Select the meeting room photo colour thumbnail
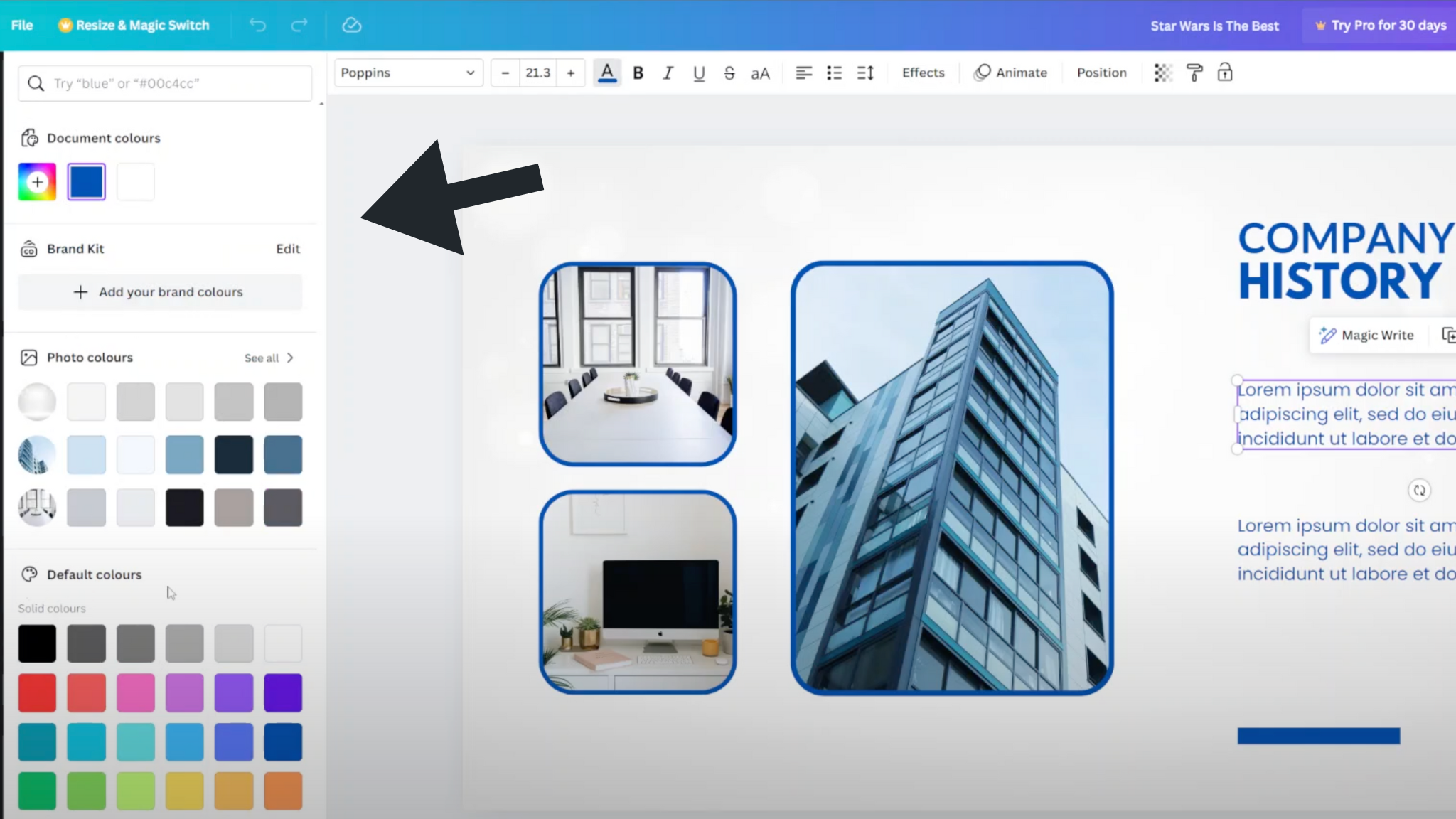Screen dimensions: 1456x819 (37, 508)
